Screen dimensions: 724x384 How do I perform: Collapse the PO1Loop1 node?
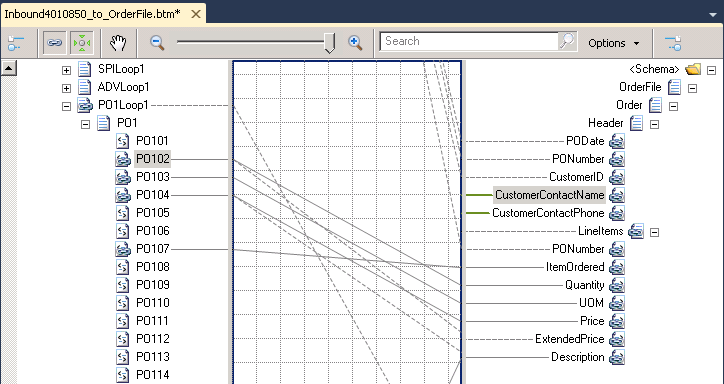(x=66, y=106)
